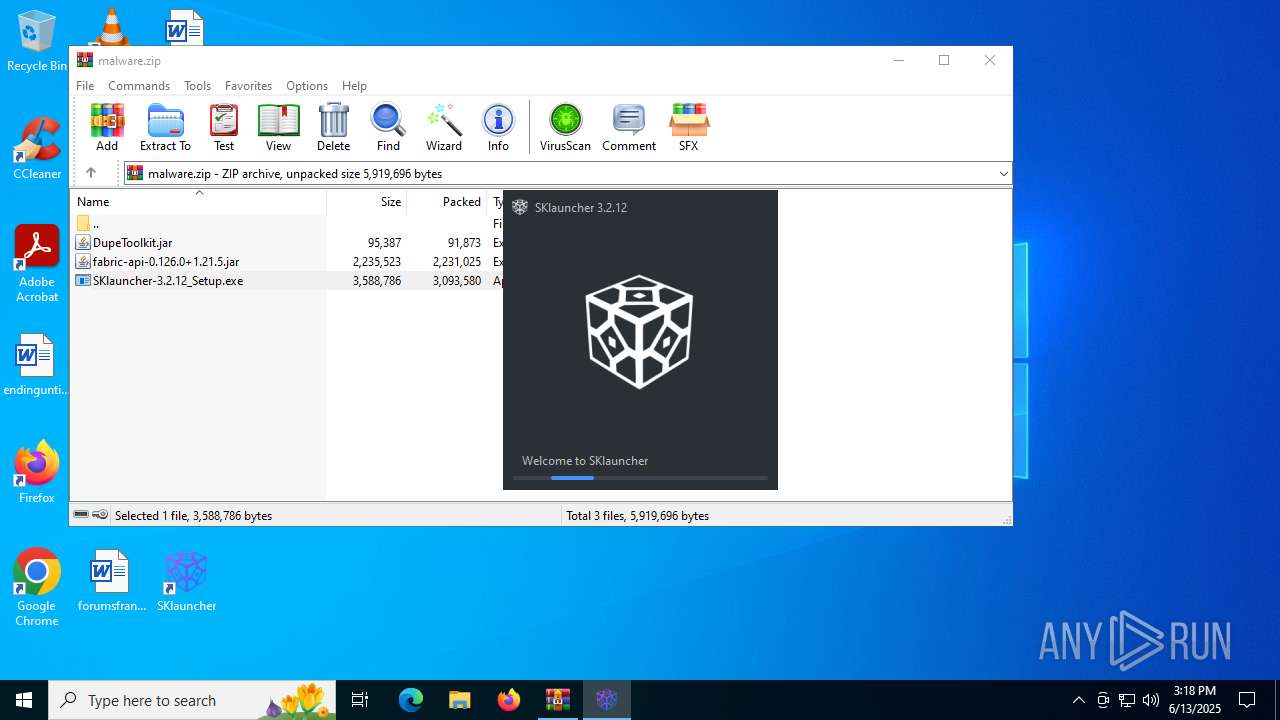1280x720 pixels.
Task: Open the volume speaker tray icon
Action: click(1151, 700)
